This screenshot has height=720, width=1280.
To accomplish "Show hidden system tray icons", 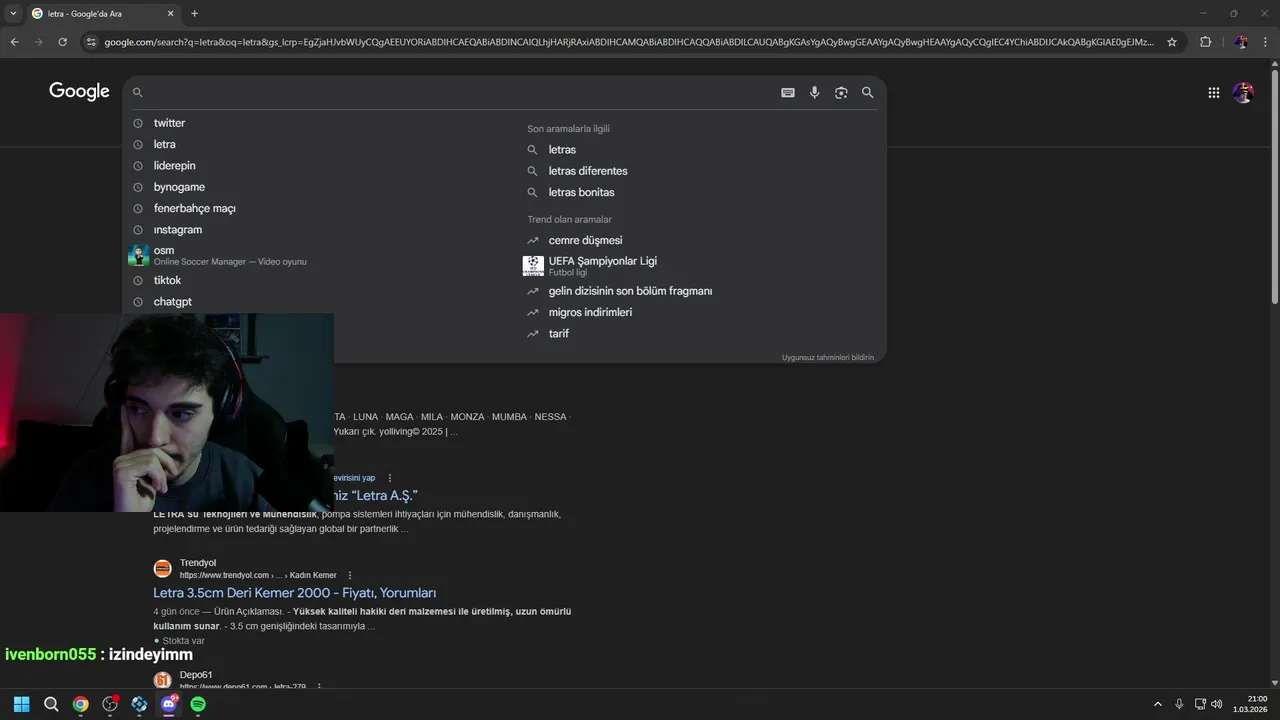I will 1158,704.
